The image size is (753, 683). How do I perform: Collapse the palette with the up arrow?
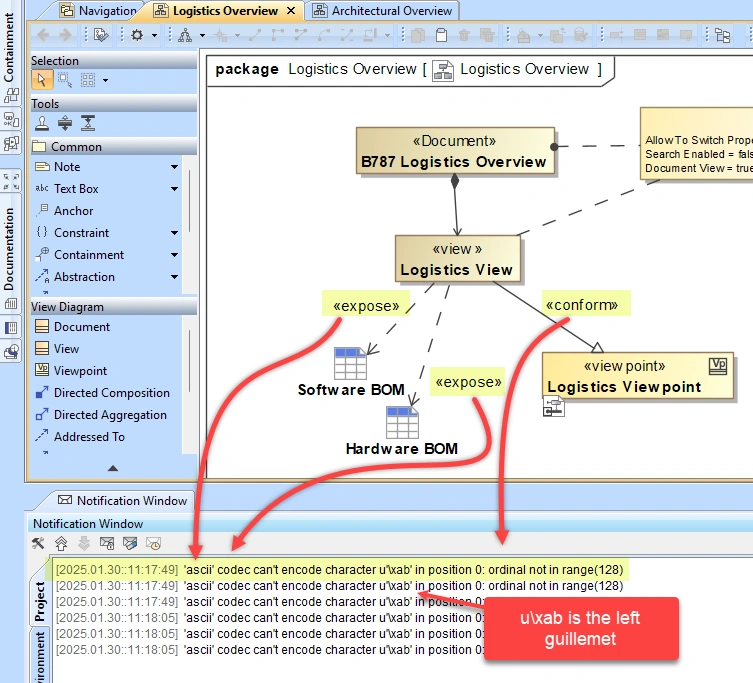(113, 468)
